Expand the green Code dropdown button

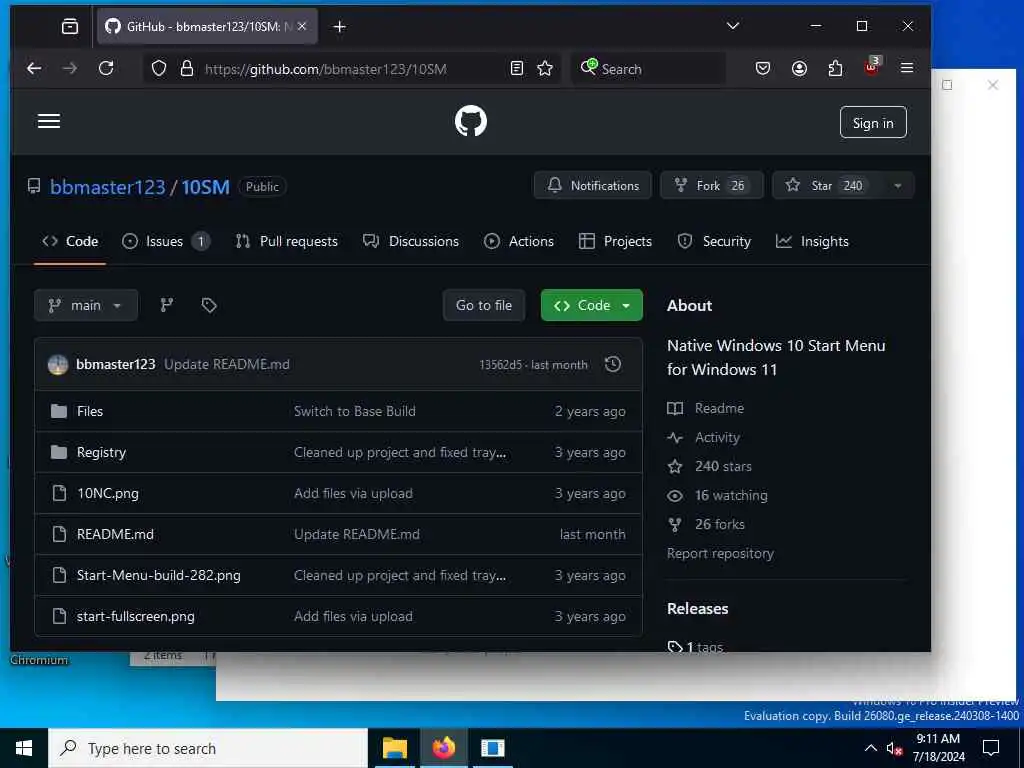click(592, 305)
